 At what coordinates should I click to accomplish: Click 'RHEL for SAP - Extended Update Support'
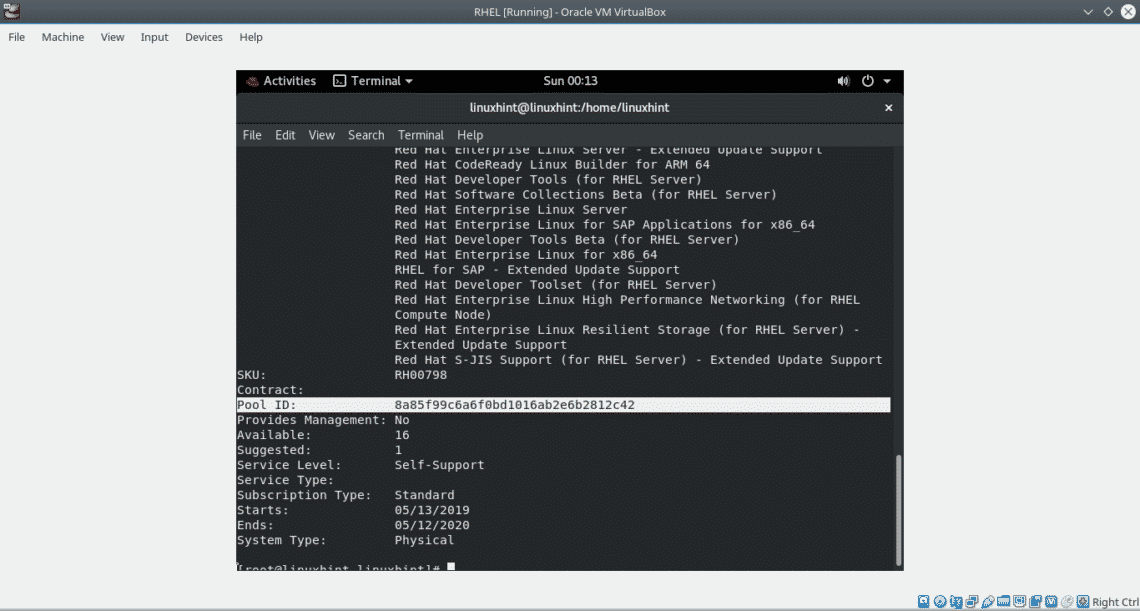click(537, 270)
